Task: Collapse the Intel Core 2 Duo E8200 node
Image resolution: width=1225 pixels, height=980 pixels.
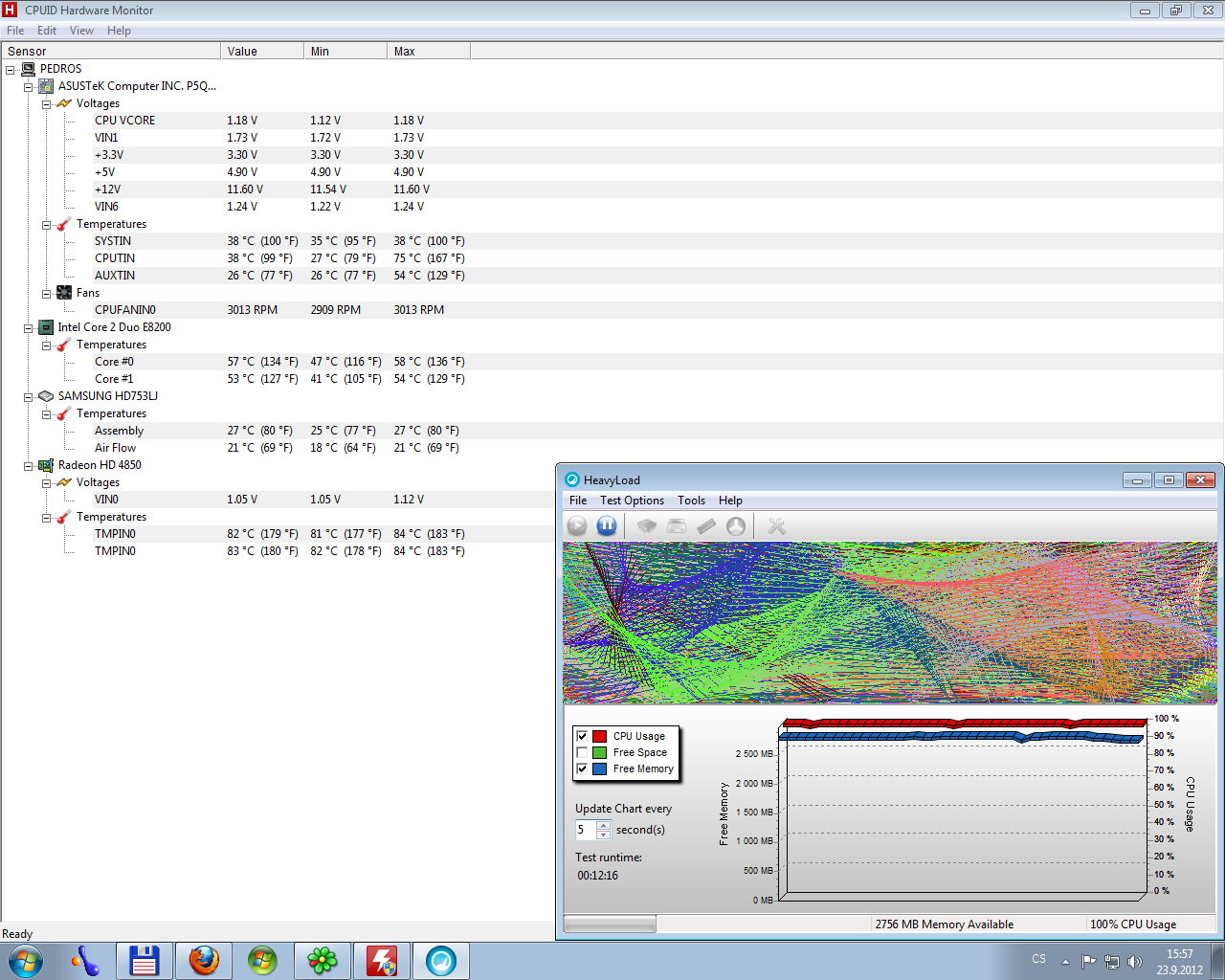Action: [29, 327]
